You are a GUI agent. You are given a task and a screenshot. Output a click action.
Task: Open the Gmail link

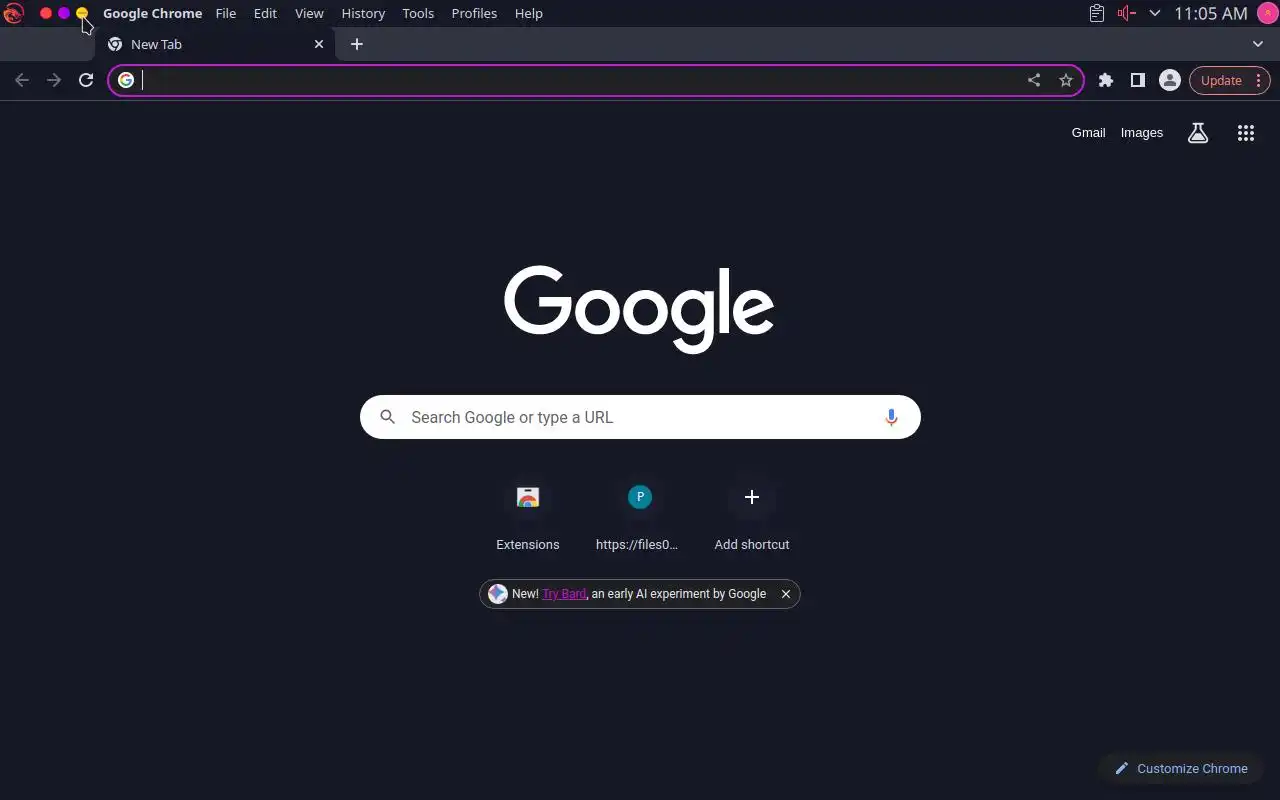tap(1088, 132)
